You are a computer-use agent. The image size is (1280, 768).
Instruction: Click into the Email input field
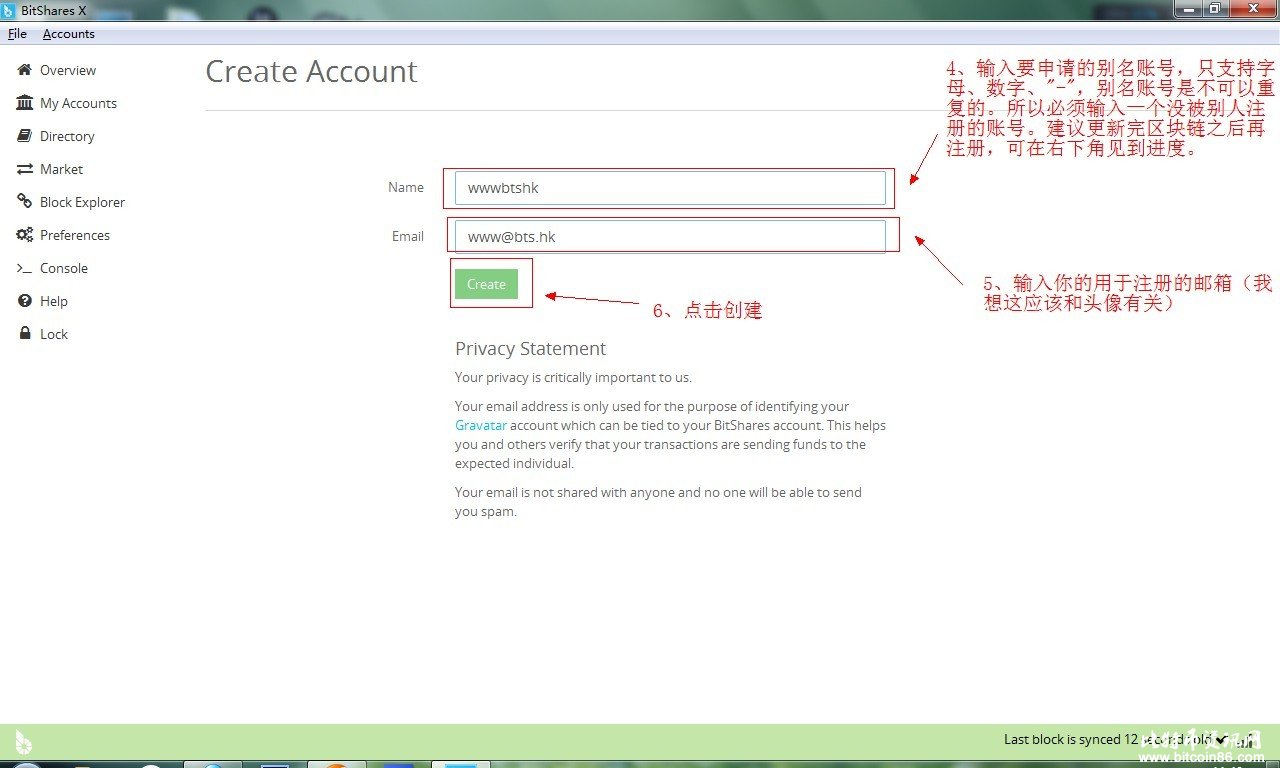coord(669,237)
